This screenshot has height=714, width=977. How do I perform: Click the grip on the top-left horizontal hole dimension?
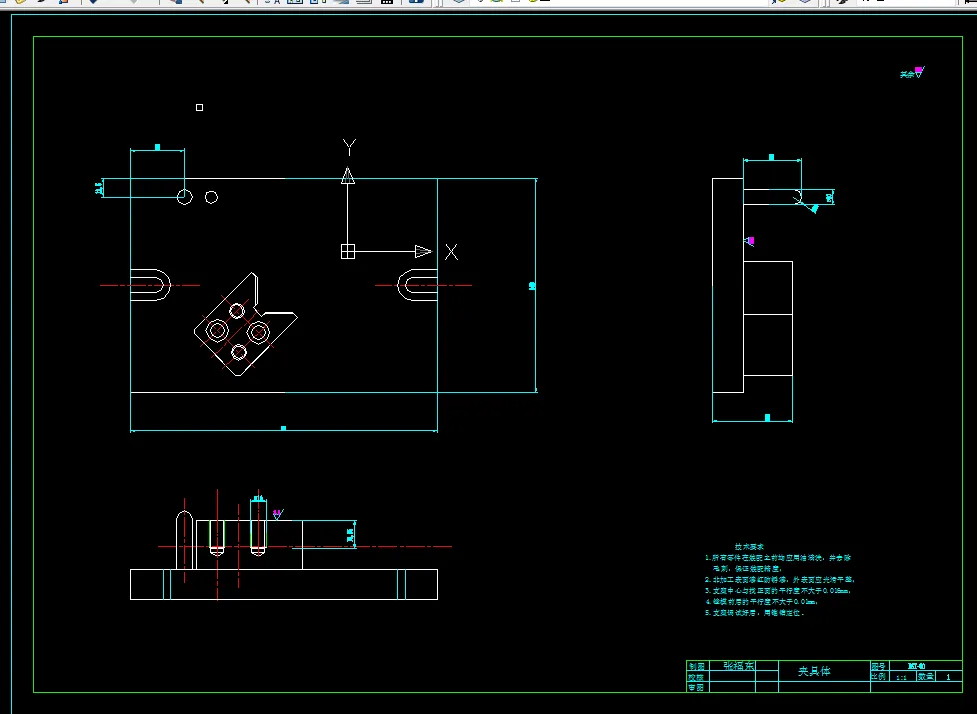coord(158,148)
